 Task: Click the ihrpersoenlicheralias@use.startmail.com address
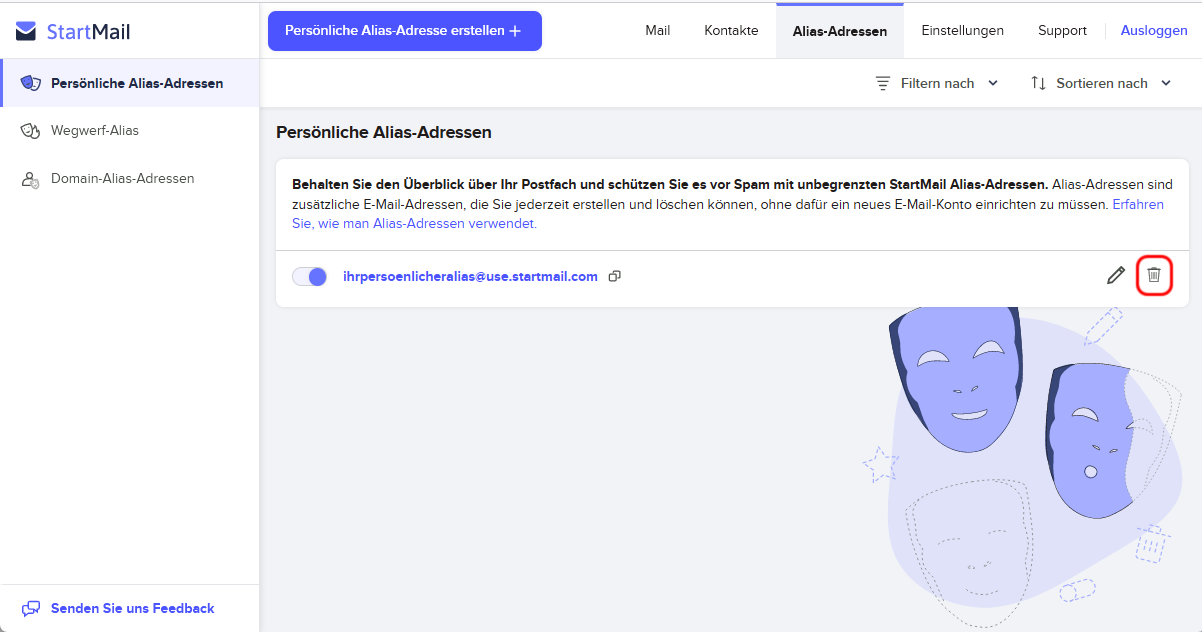[x=470, y=277]
